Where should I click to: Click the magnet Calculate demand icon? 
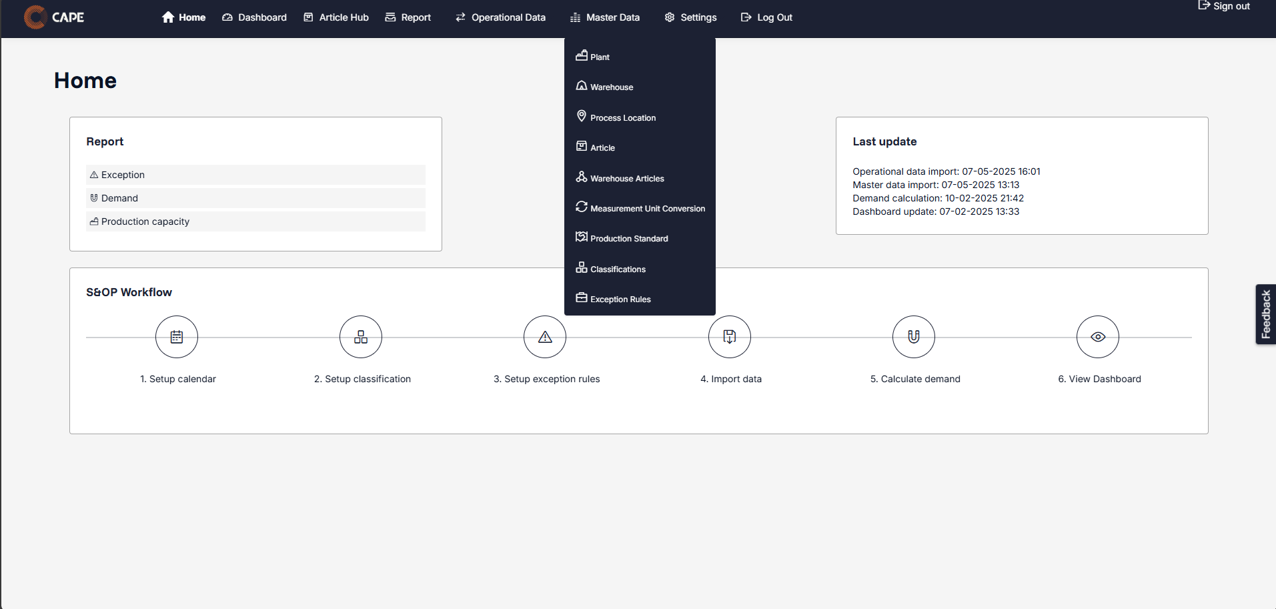(914, 337)
